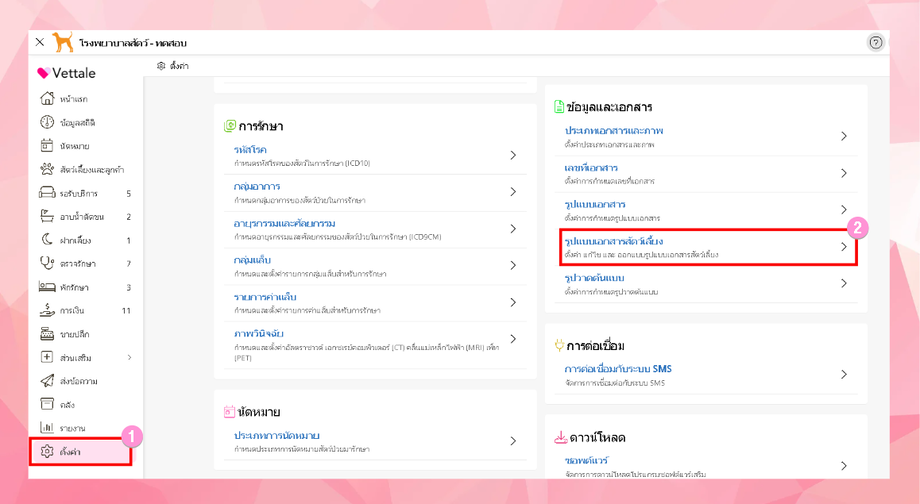This screenshot has height=504, width=920.
Task: Open the statistics ข้อมูลสถิติ icon
Action: (47, 122)
